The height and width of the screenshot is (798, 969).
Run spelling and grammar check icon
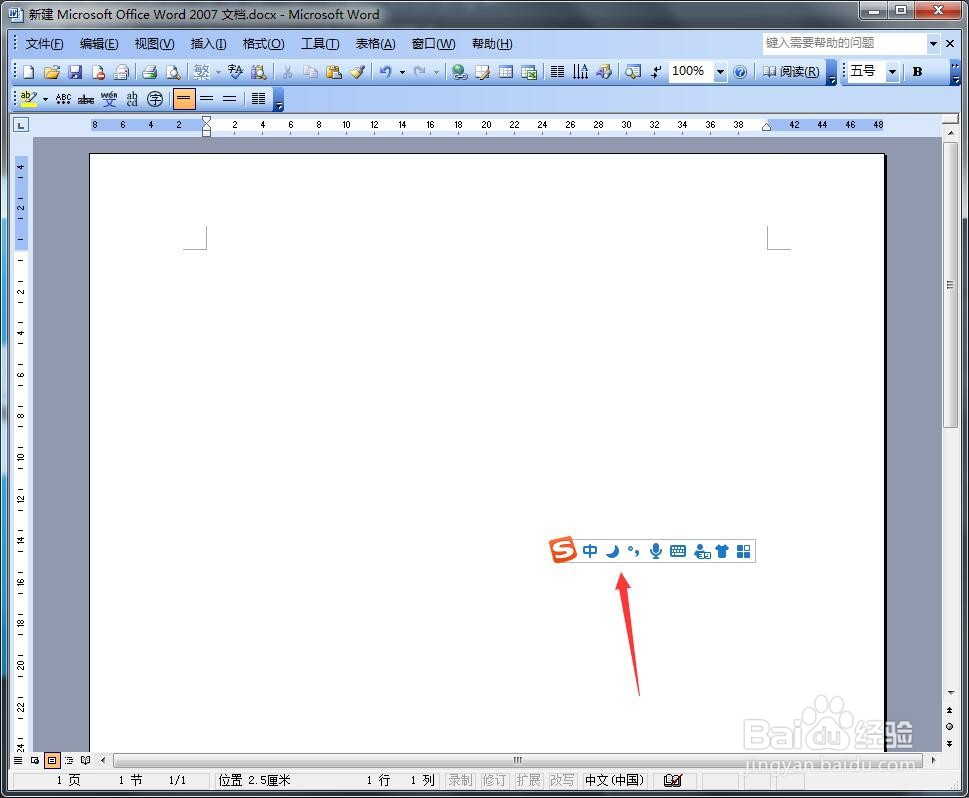click(235, 72)
